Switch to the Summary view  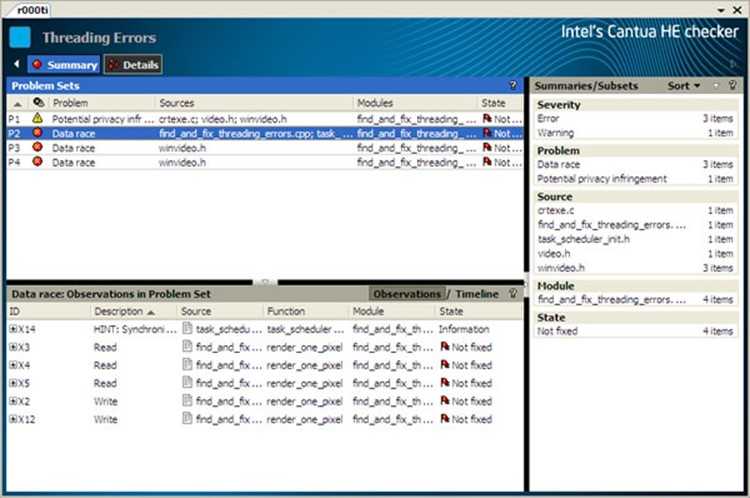coord(64,65)
